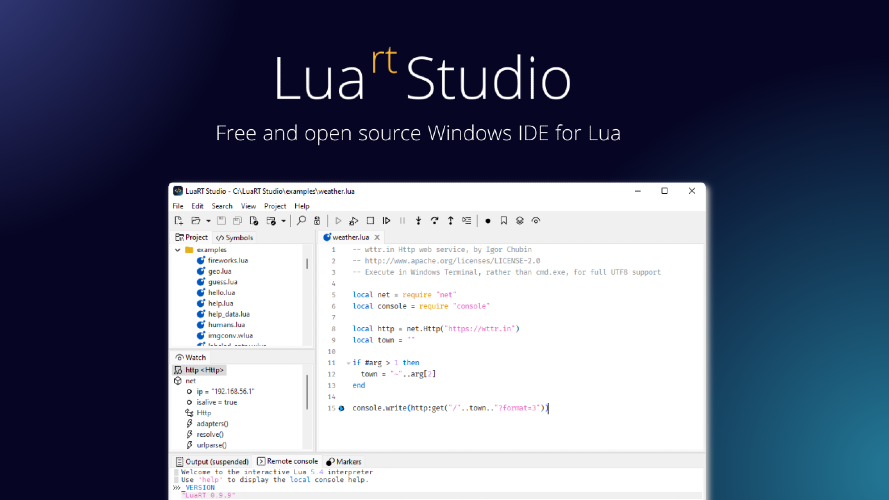
Task: Click the window-with-gear project icon
Action: [x=271, y=221]
